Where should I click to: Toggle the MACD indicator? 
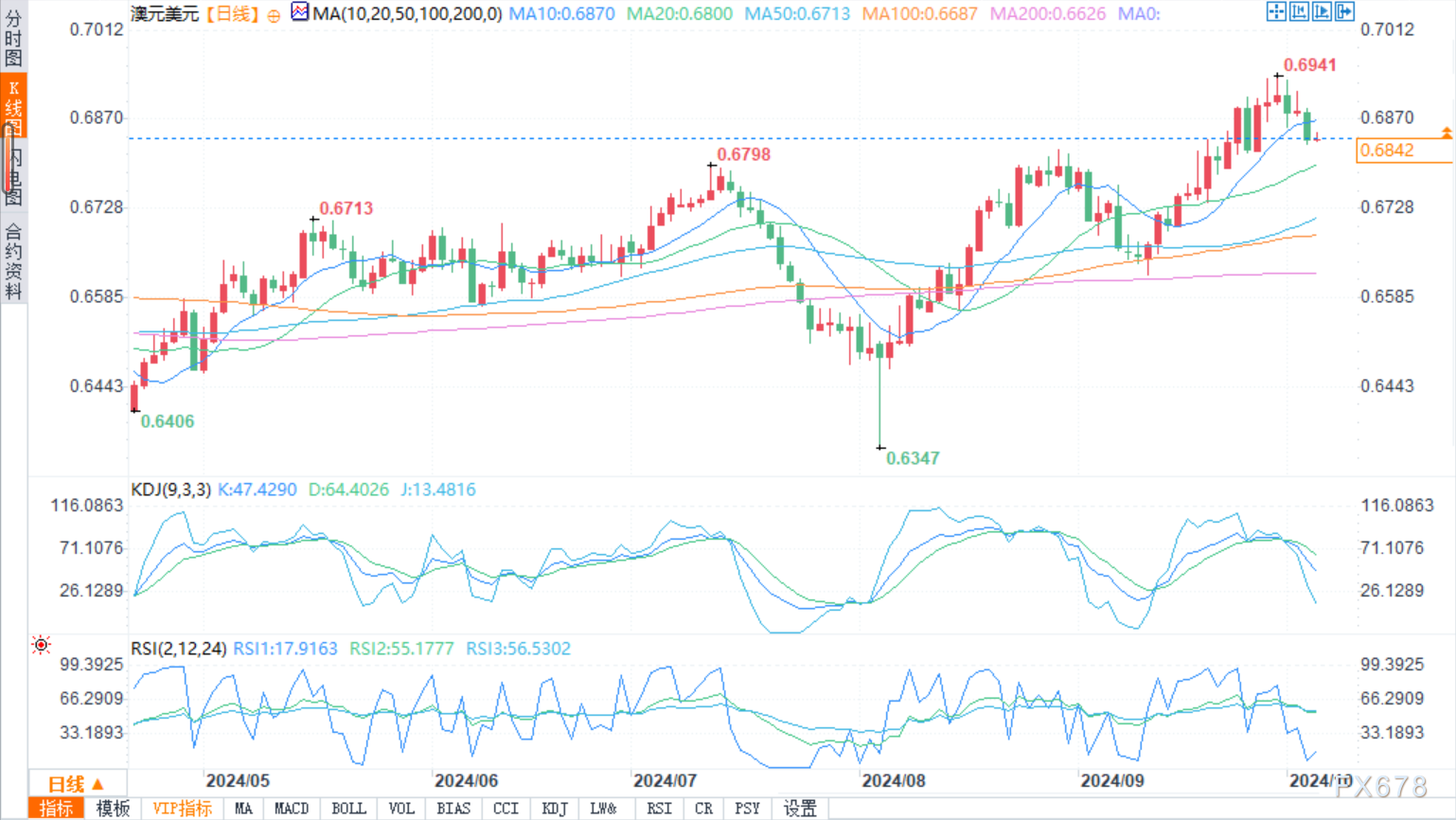tap(292, 809)
